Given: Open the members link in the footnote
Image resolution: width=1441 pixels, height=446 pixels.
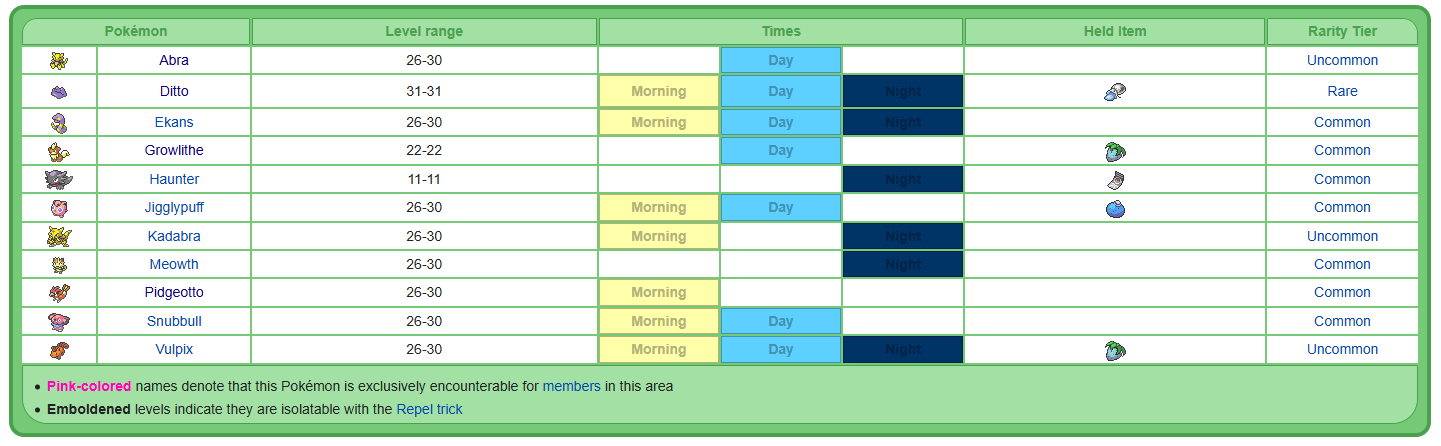Looking at the screenshot, I should click(571, 386).
